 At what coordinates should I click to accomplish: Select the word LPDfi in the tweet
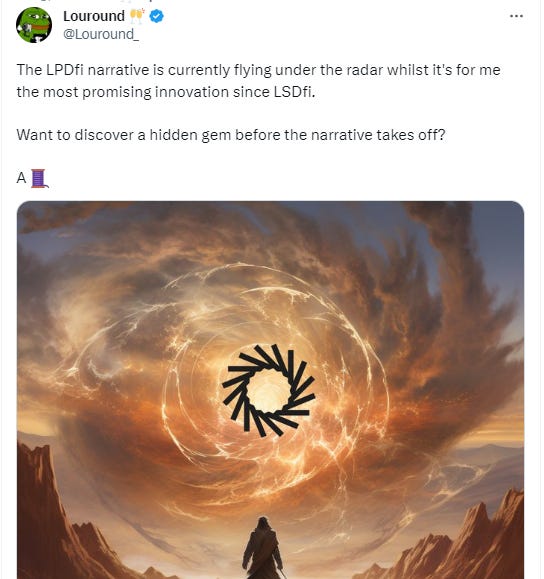(x=65, y=70)
